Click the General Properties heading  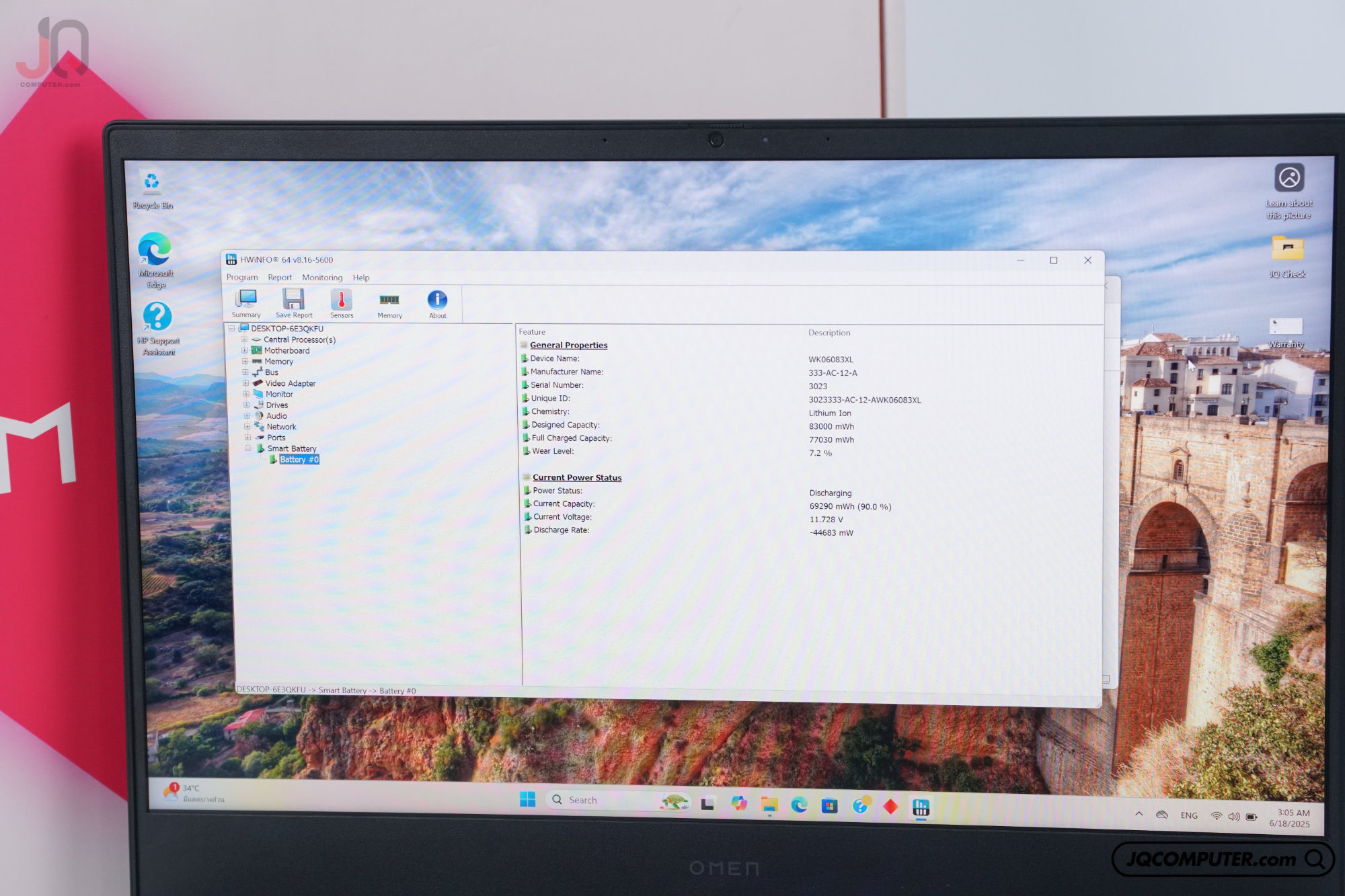click(x=568, y=345)
